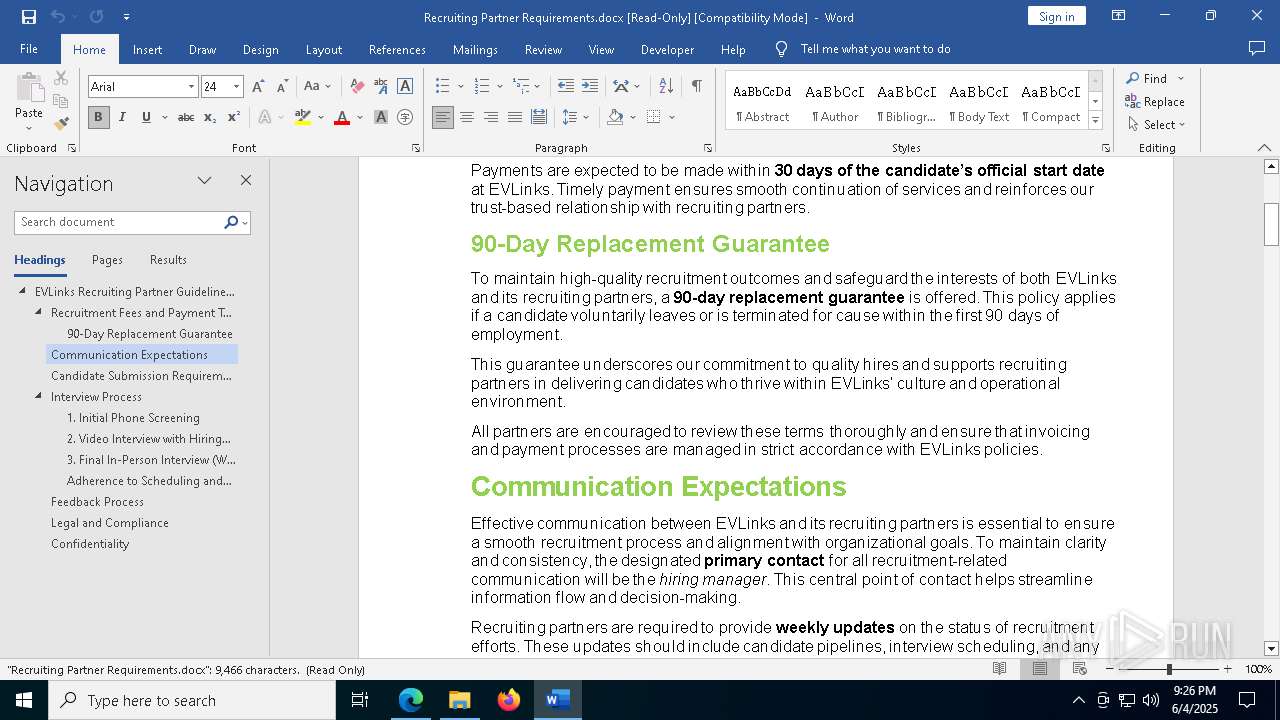Click the Strikethrough icon
This screenshot has height=720, width=1280.
coord(186,117)
